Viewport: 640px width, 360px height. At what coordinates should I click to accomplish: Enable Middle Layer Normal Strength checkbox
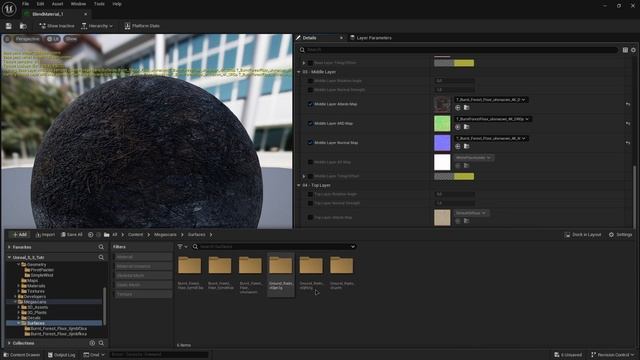[310, 90]
